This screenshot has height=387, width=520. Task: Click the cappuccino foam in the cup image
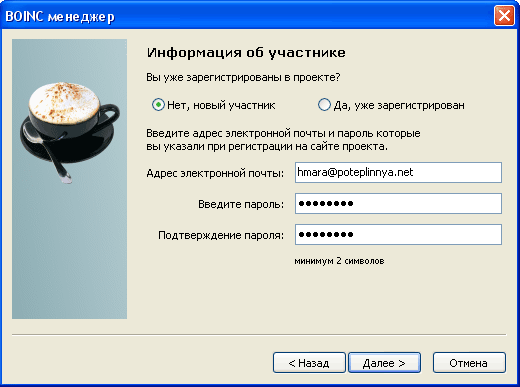(64, 102)
